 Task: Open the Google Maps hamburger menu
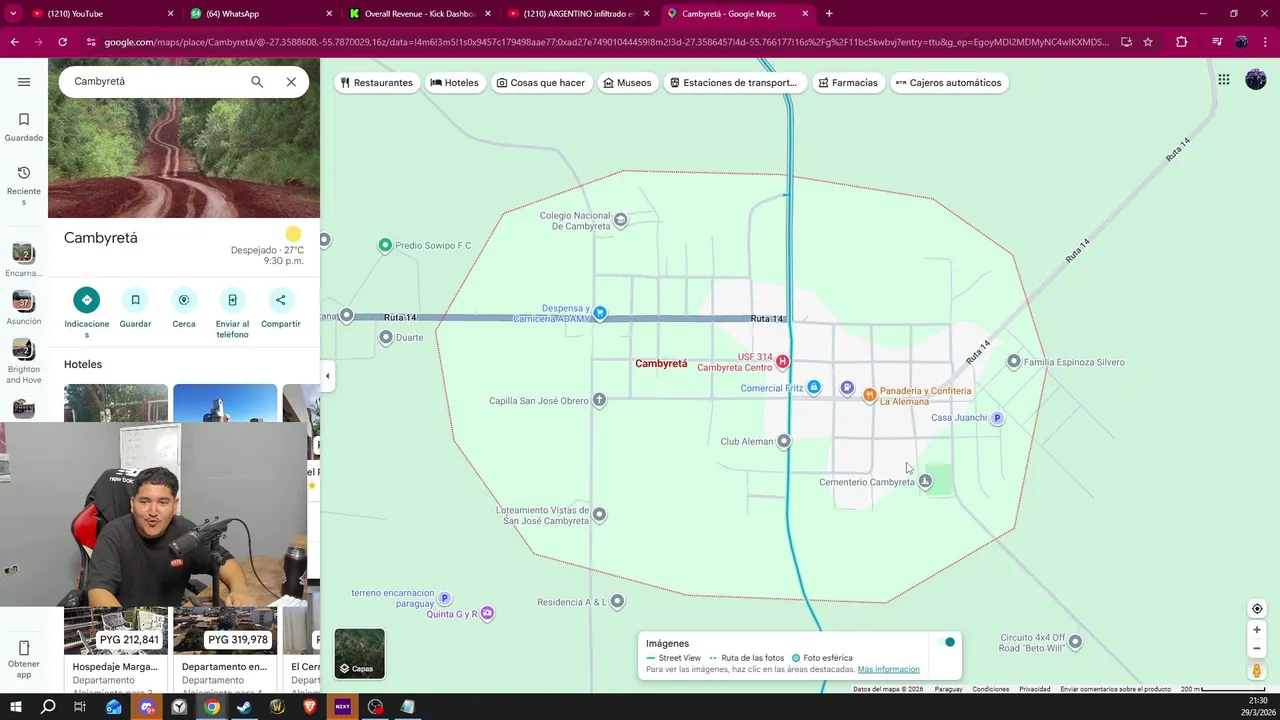24,82
